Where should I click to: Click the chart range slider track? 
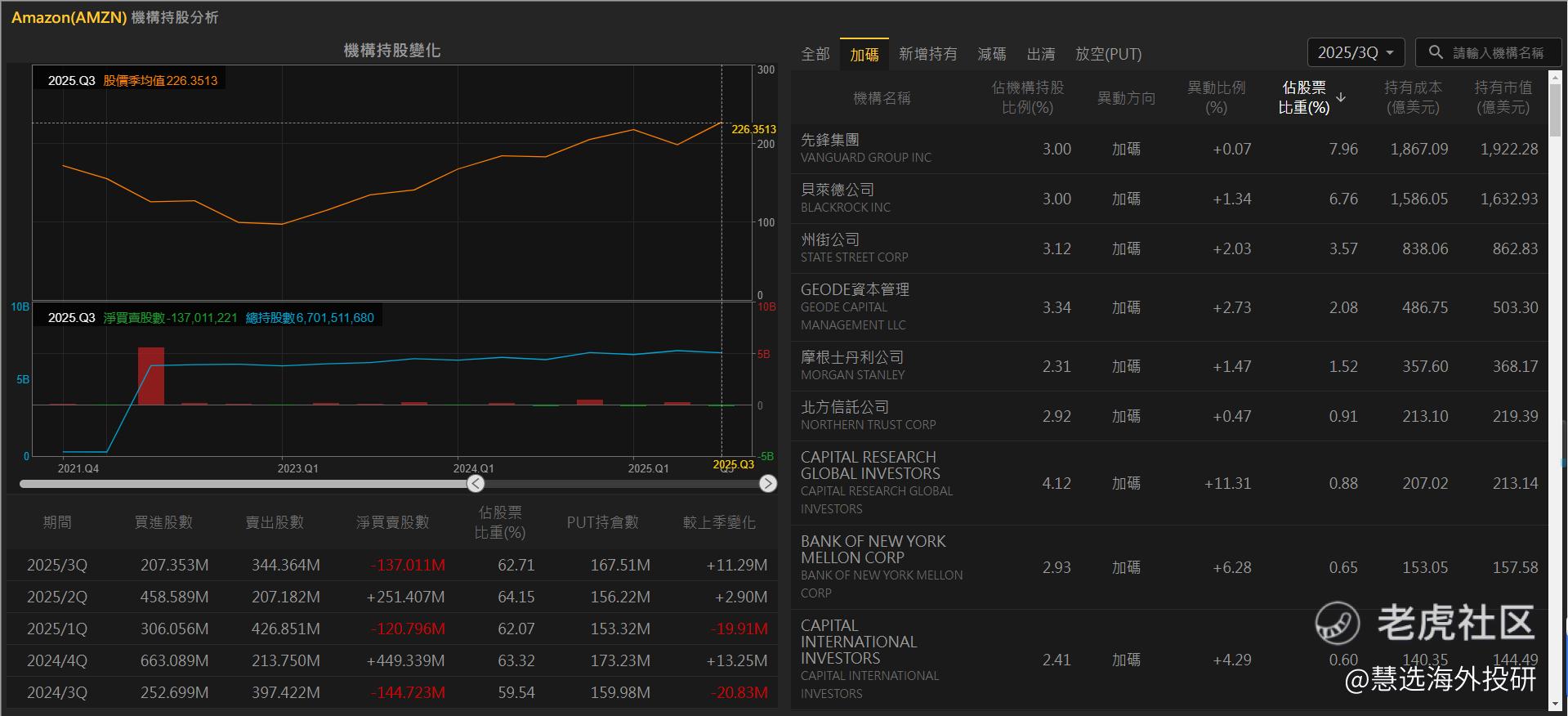pyautogui.click(x=245, y=484)
